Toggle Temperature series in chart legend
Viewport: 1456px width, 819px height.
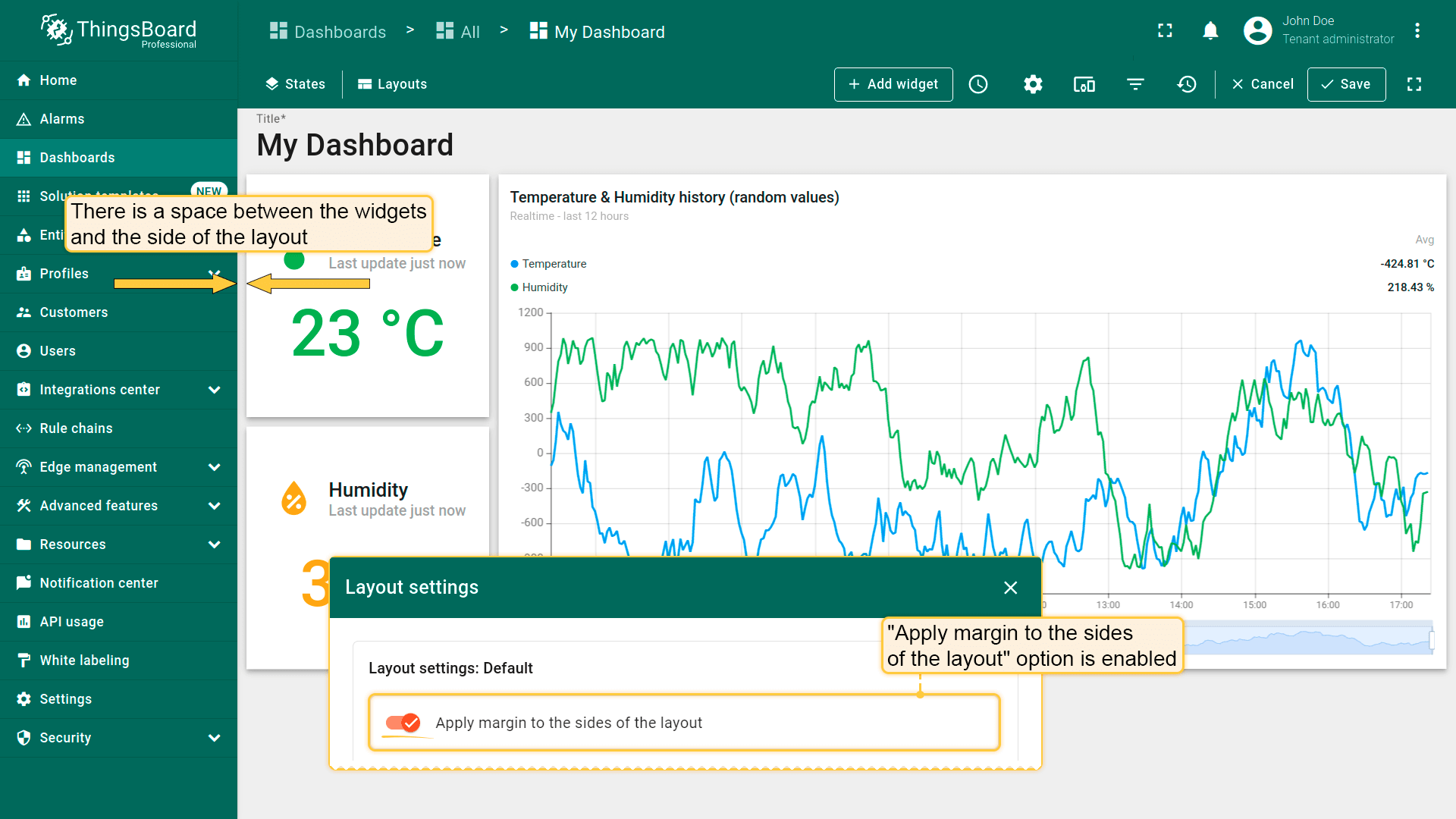point(554,264)
